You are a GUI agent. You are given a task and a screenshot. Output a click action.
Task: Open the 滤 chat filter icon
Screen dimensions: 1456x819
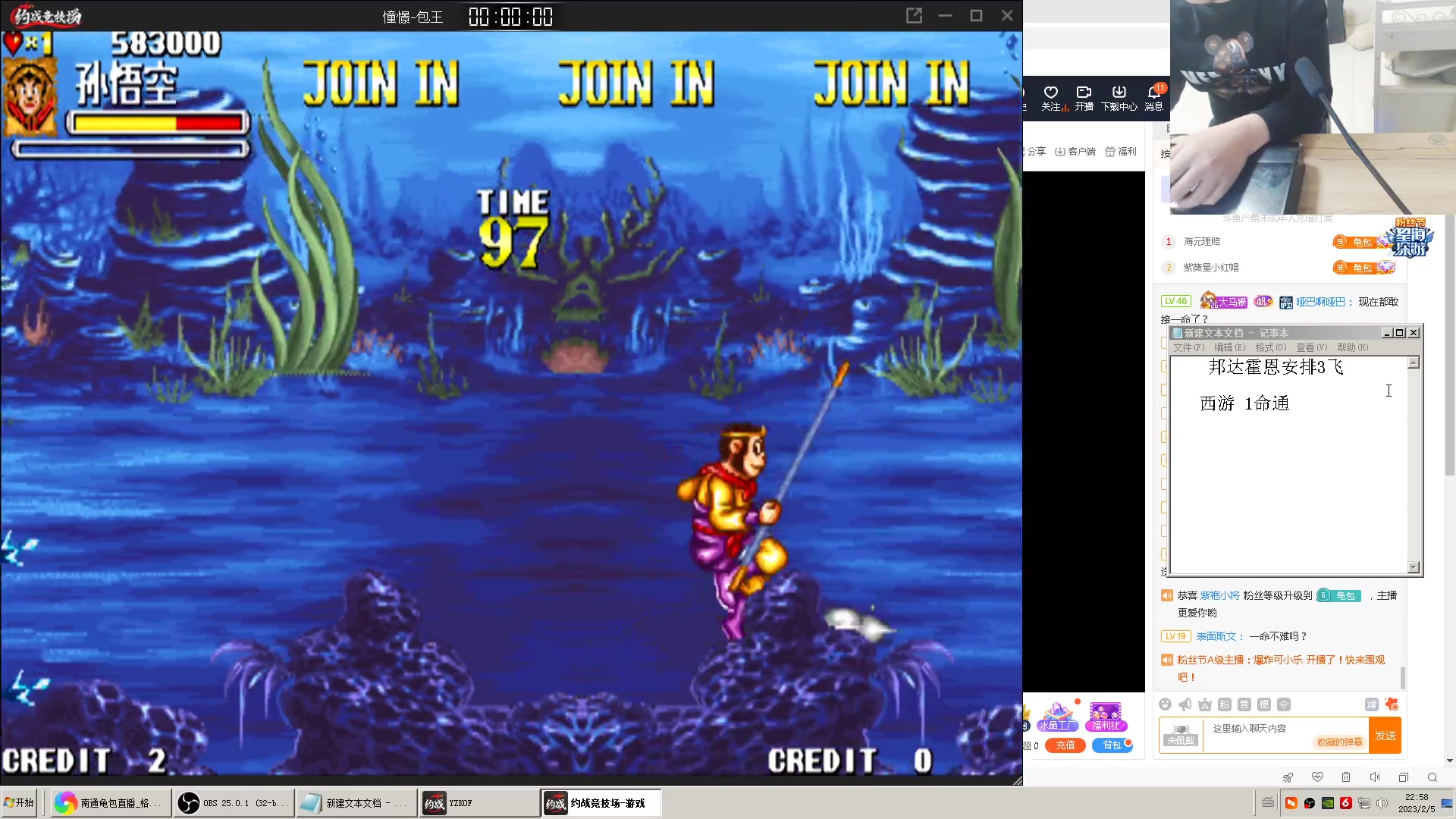(x=1372, y=704)
